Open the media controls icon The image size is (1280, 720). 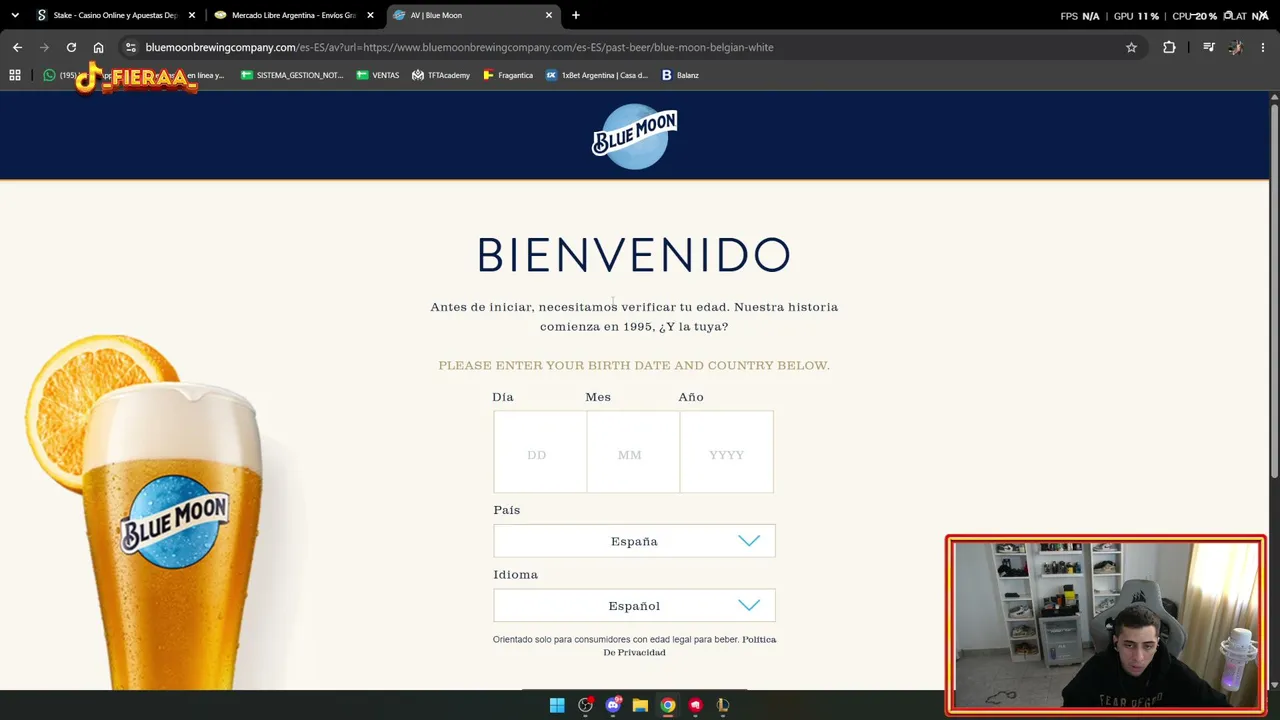pyautogui.click(x=1208, y=47)
